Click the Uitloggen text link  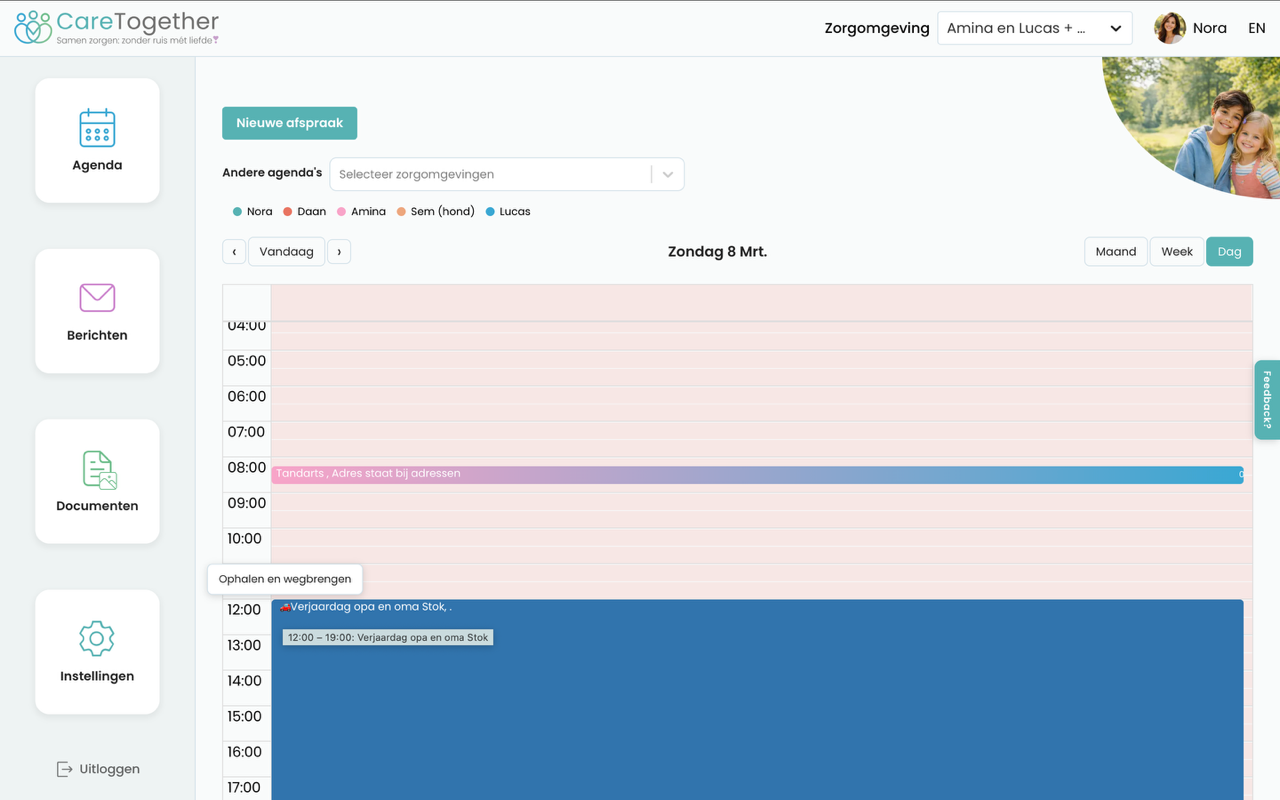click(109, 769)
